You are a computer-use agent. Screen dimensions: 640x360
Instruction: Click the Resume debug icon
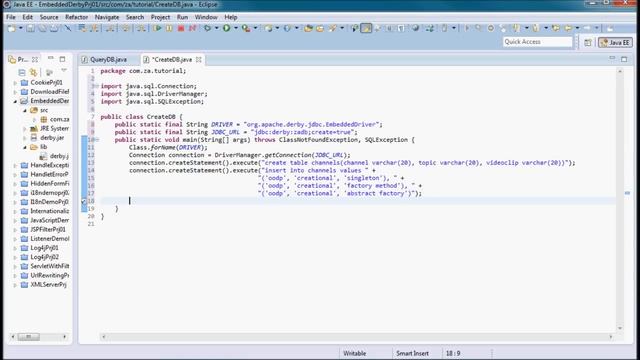pyautogui.click(x=157, y=28)
